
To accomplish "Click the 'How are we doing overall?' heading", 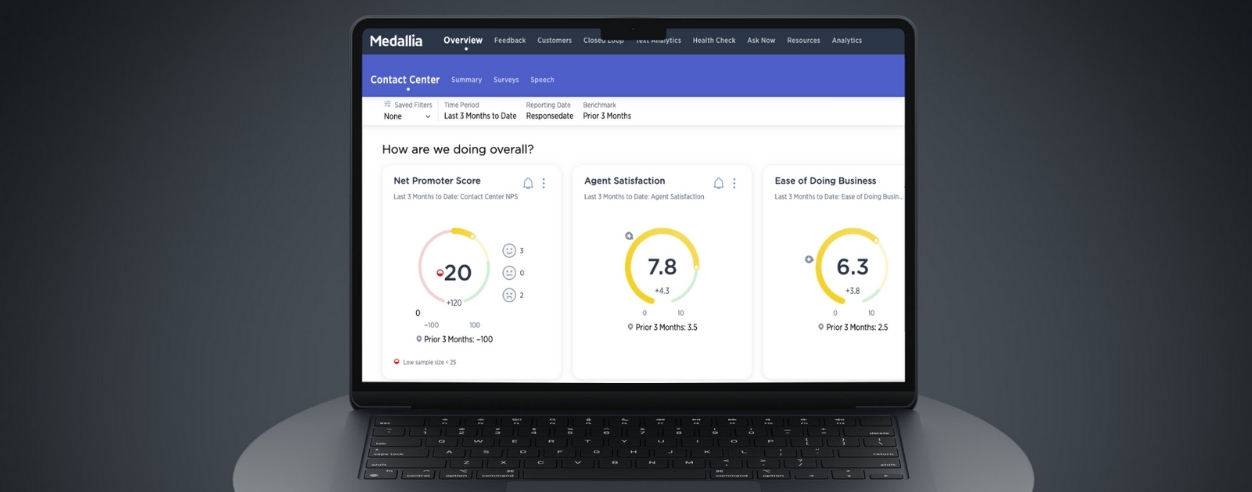I will [458, 149].
